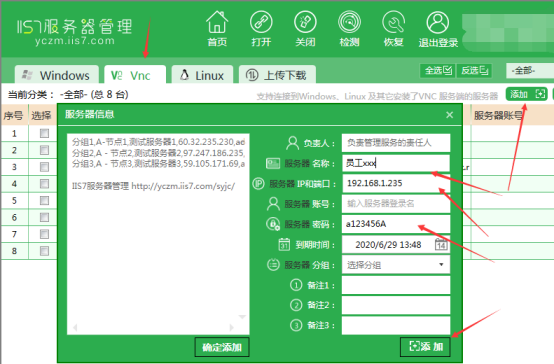Check the checkbox in row 8
554x364 pixels.
click(x=44, y=251)
